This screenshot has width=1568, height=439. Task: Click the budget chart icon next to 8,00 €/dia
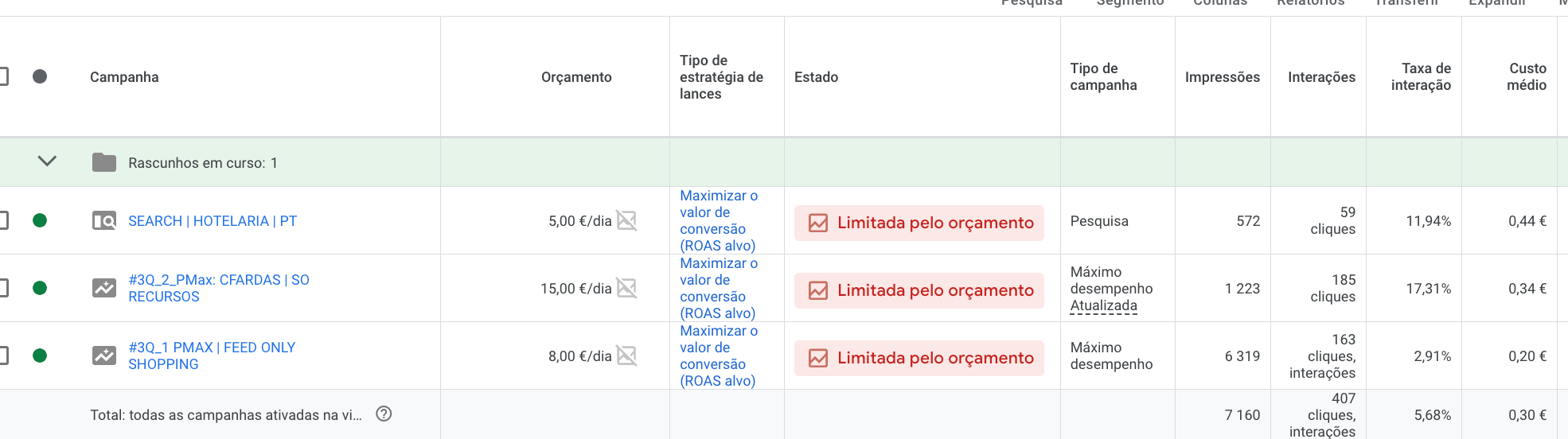(x=627, y=356)
